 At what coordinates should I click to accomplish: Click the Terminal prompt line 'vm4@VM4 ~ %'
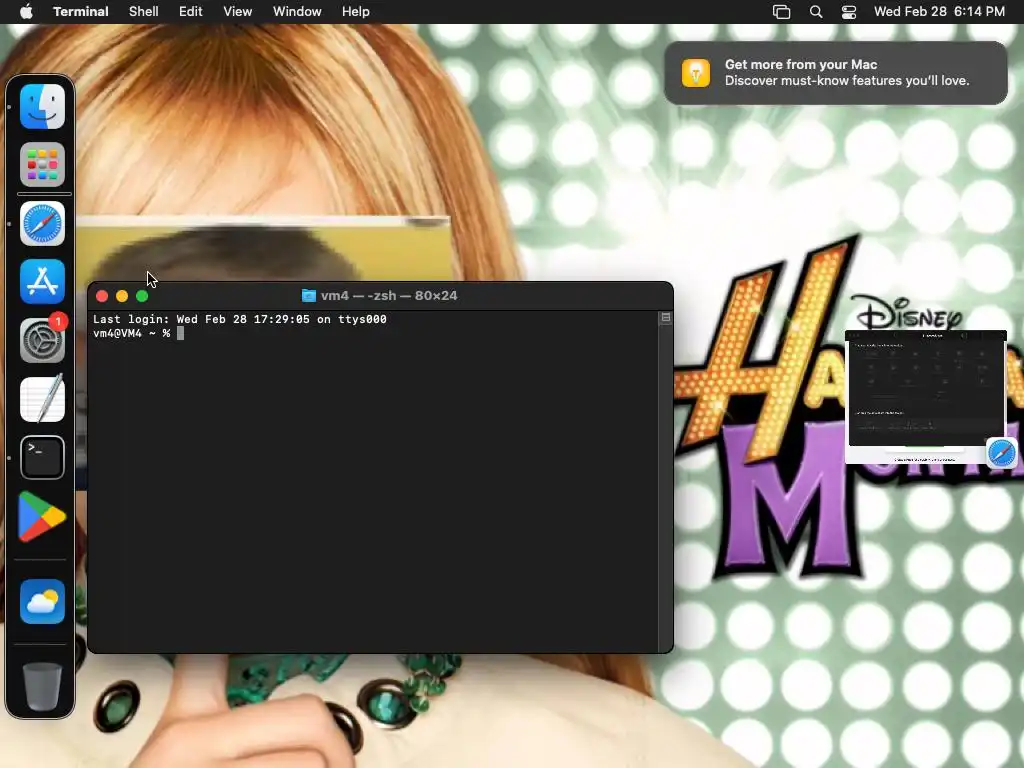click(132, 333)
